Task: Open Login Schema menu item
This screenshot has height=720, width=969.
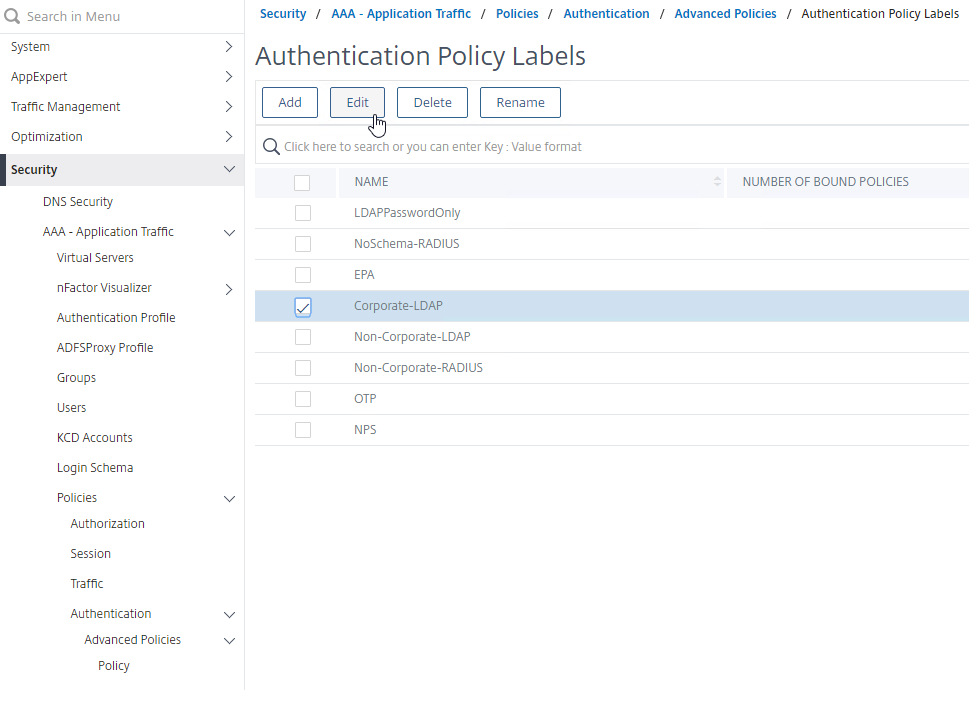Action: tap(95, 468)
